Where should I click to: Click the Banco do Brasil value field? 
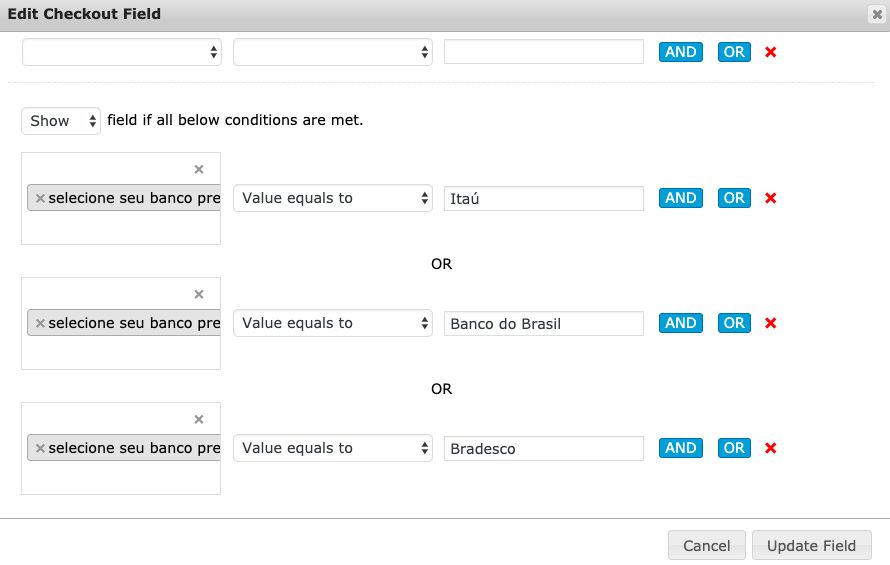coord(543,323)
